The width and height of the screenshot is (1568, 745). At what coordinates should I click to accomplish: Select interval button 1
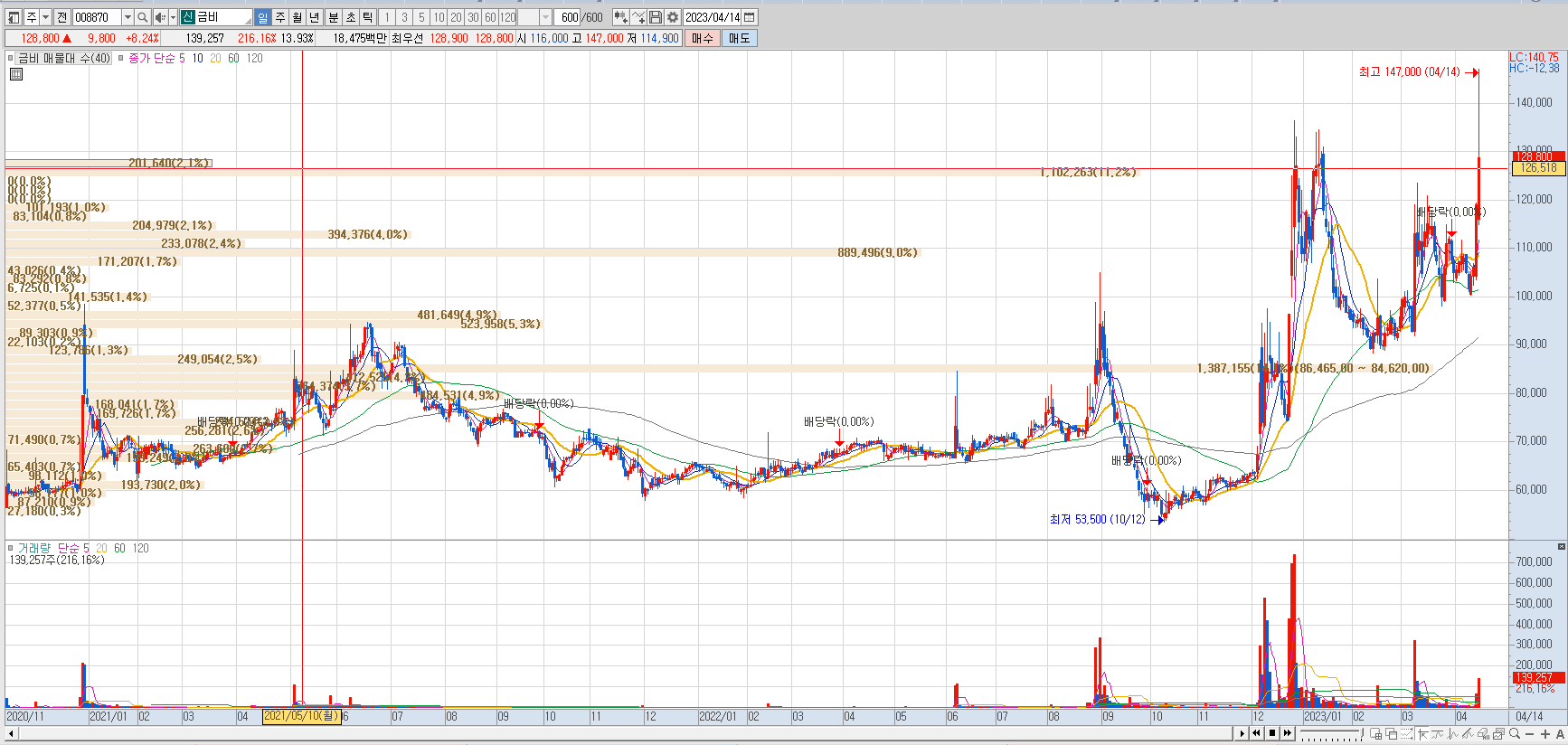coord(387,17)
